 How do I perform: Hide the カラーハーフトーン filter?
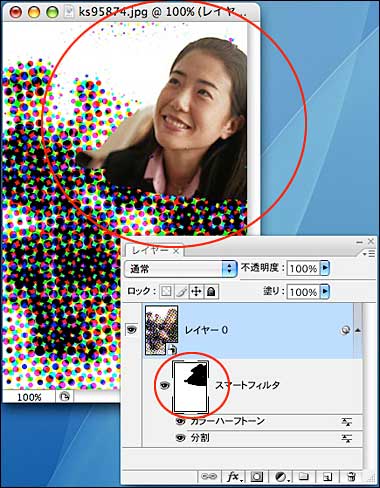(180, 421)
